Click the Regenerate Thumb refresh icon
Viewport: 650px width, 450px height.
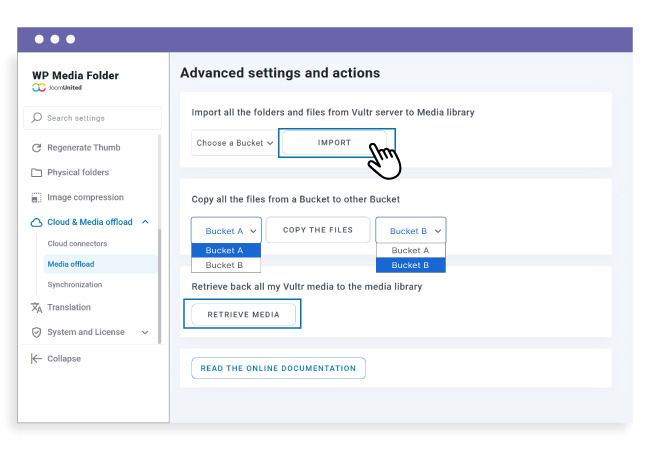[36, 148]
